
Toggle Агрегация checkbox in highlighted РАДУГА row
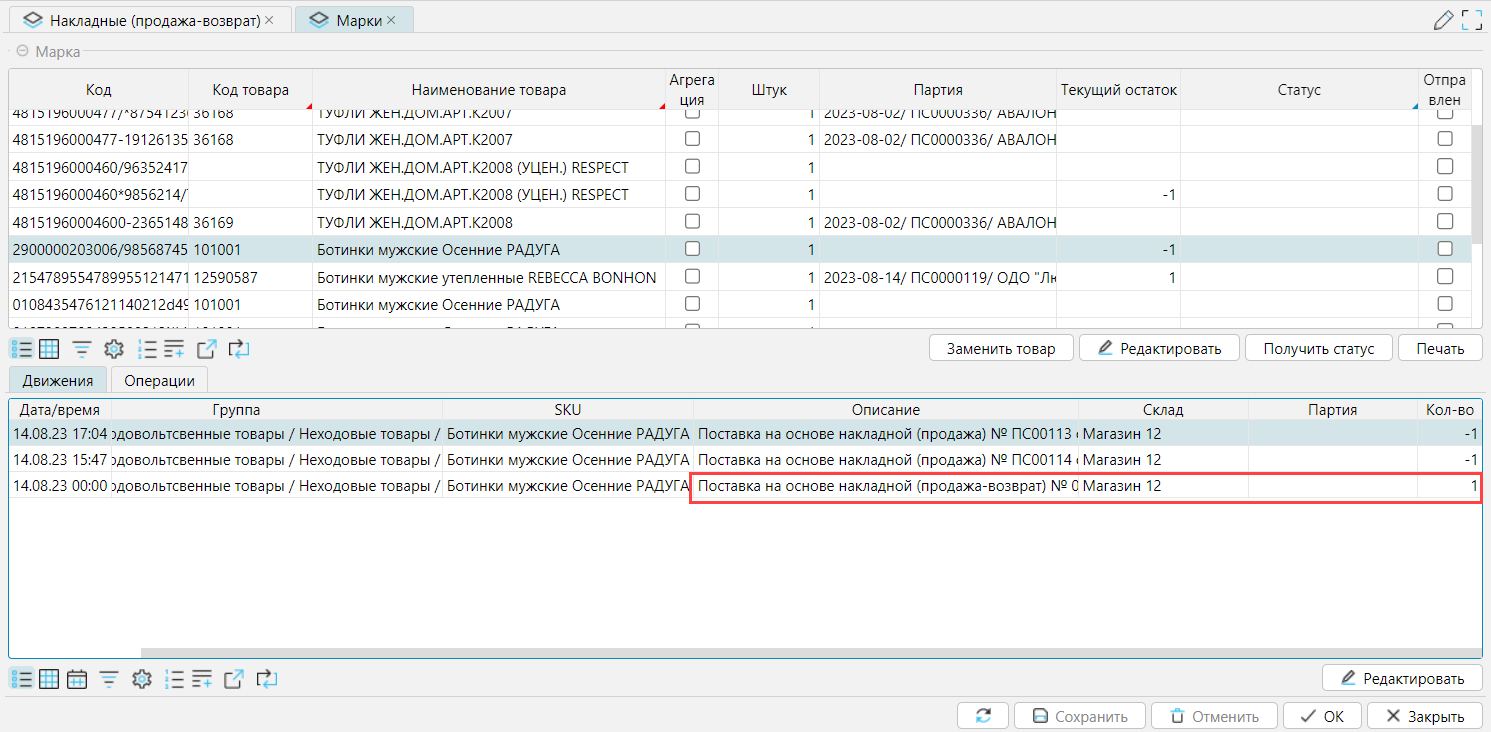coord(692,249)
